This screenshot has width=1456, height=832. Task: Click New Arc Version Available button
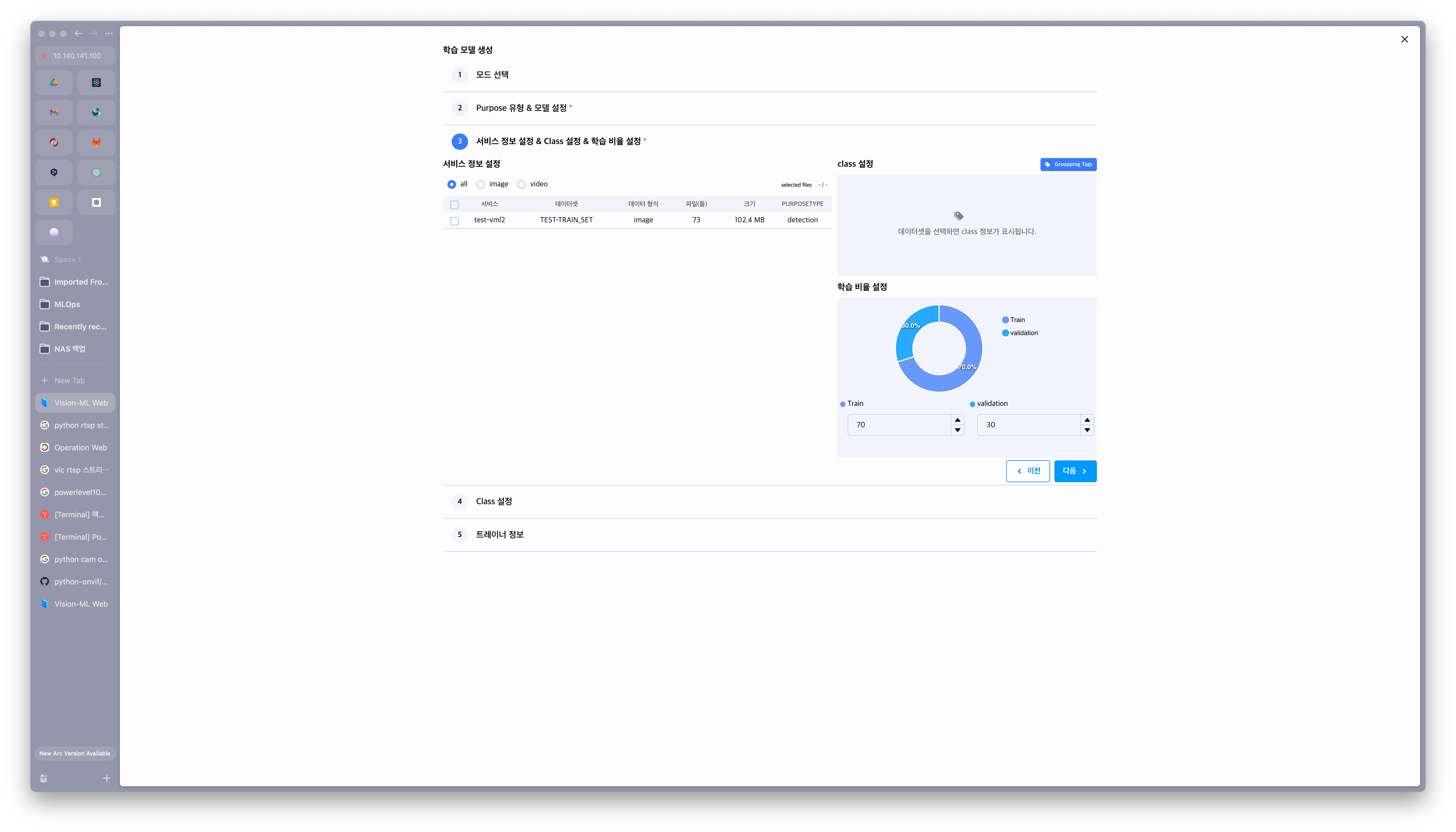click(x=75, y=753)
